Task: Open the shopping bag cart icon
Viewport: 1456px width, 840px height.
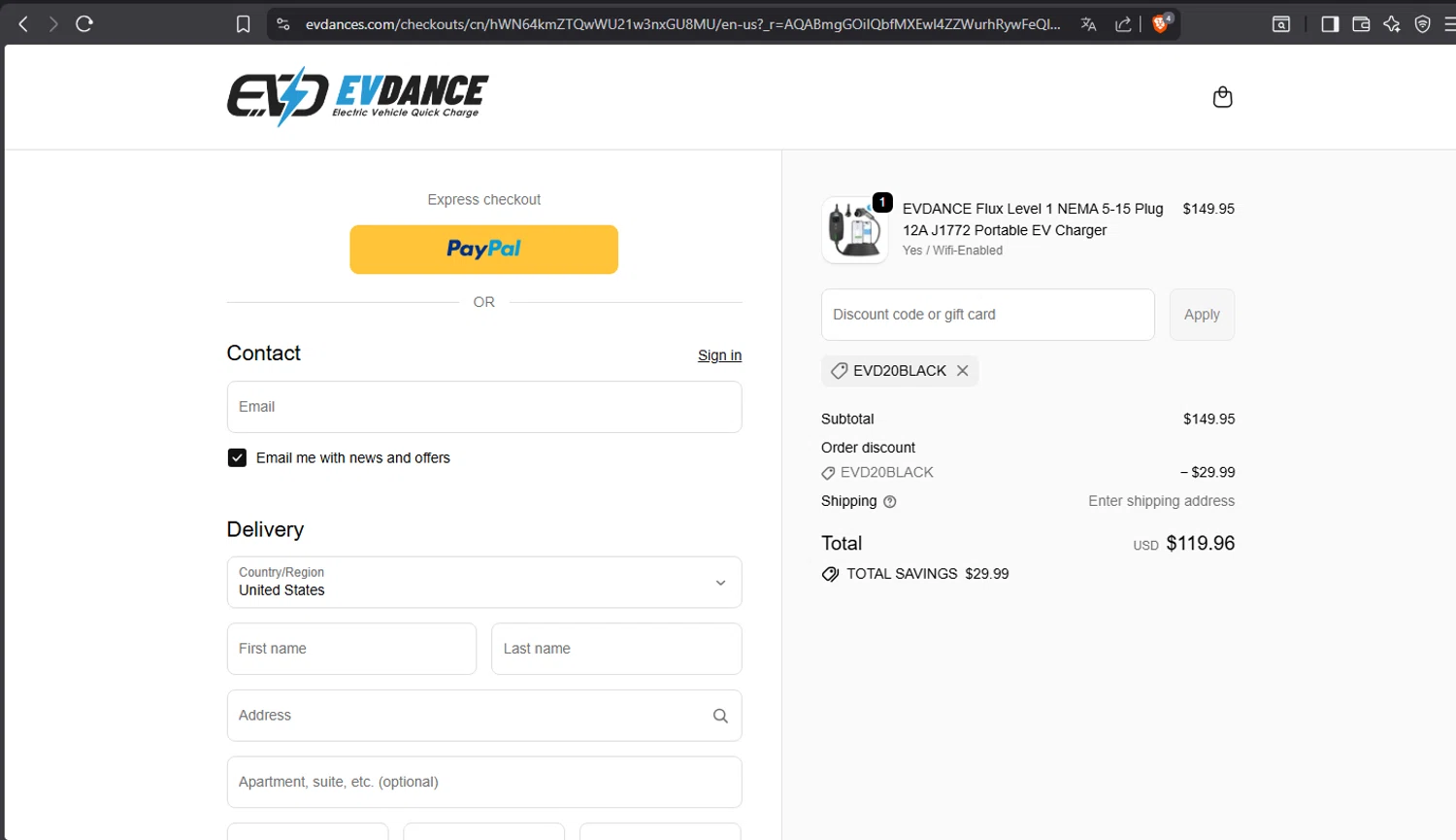Action: click(1223, 97)
